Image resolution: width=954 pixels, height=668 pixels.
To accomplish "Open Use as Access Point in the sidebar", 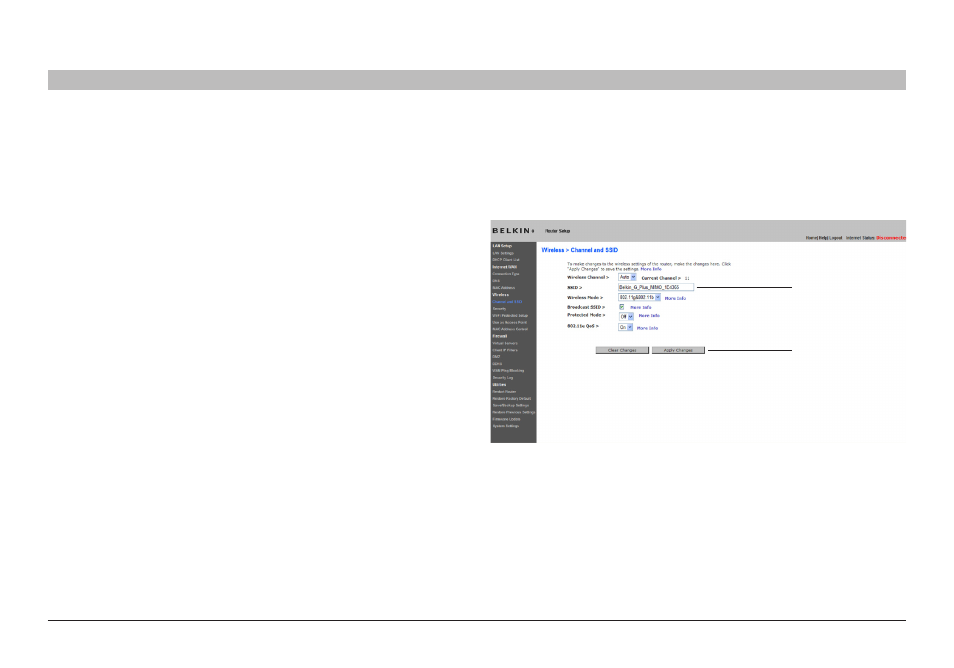I will pos(509,322).
